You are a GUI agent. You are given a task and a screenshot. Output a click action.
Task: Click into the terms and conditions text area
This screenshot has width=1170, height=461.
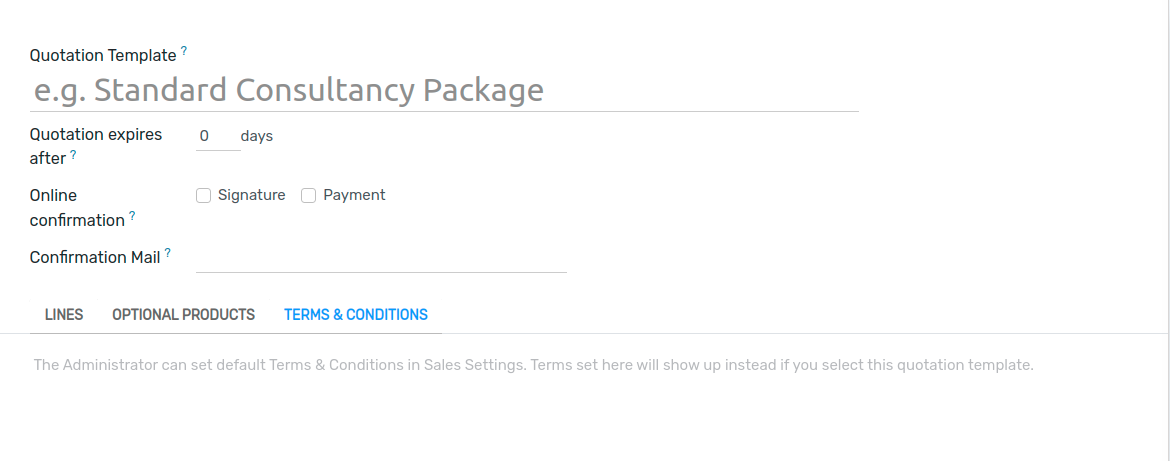(532, 366)
